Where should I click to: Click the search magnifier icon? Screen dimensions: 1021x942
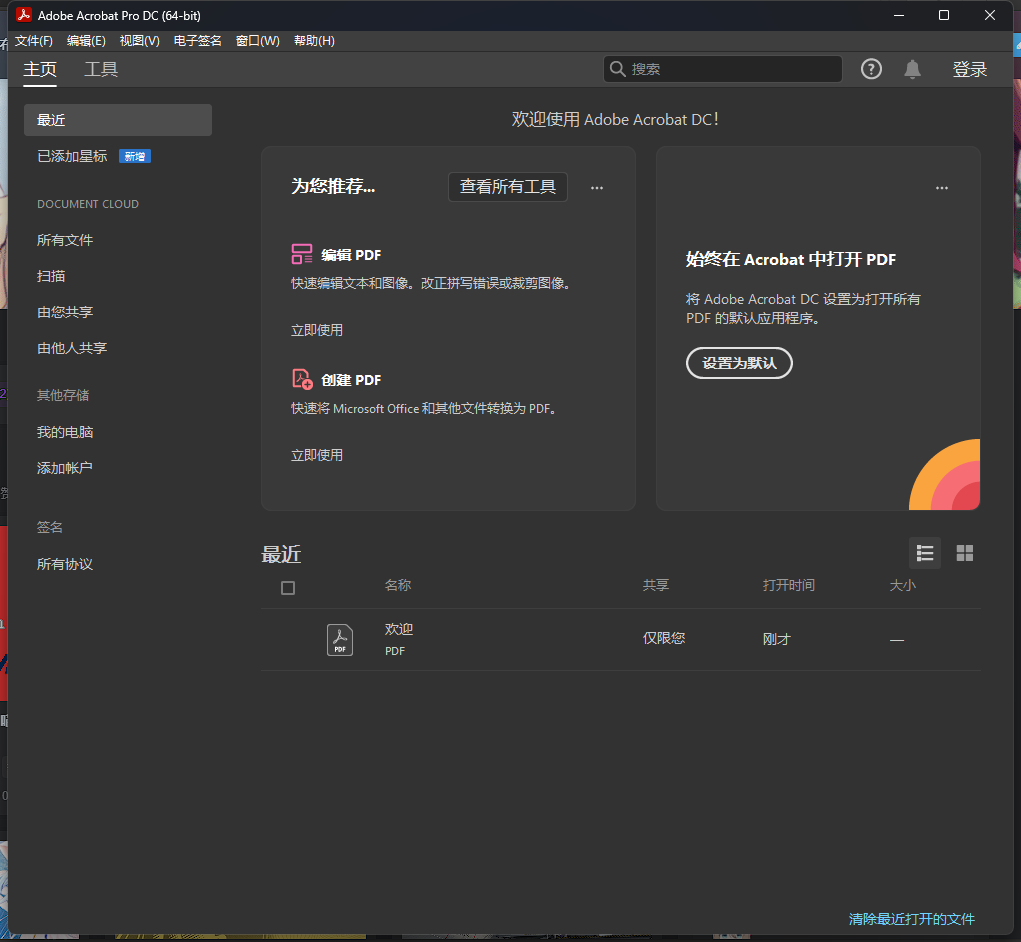pyautogui.click(x=618, y=68)
